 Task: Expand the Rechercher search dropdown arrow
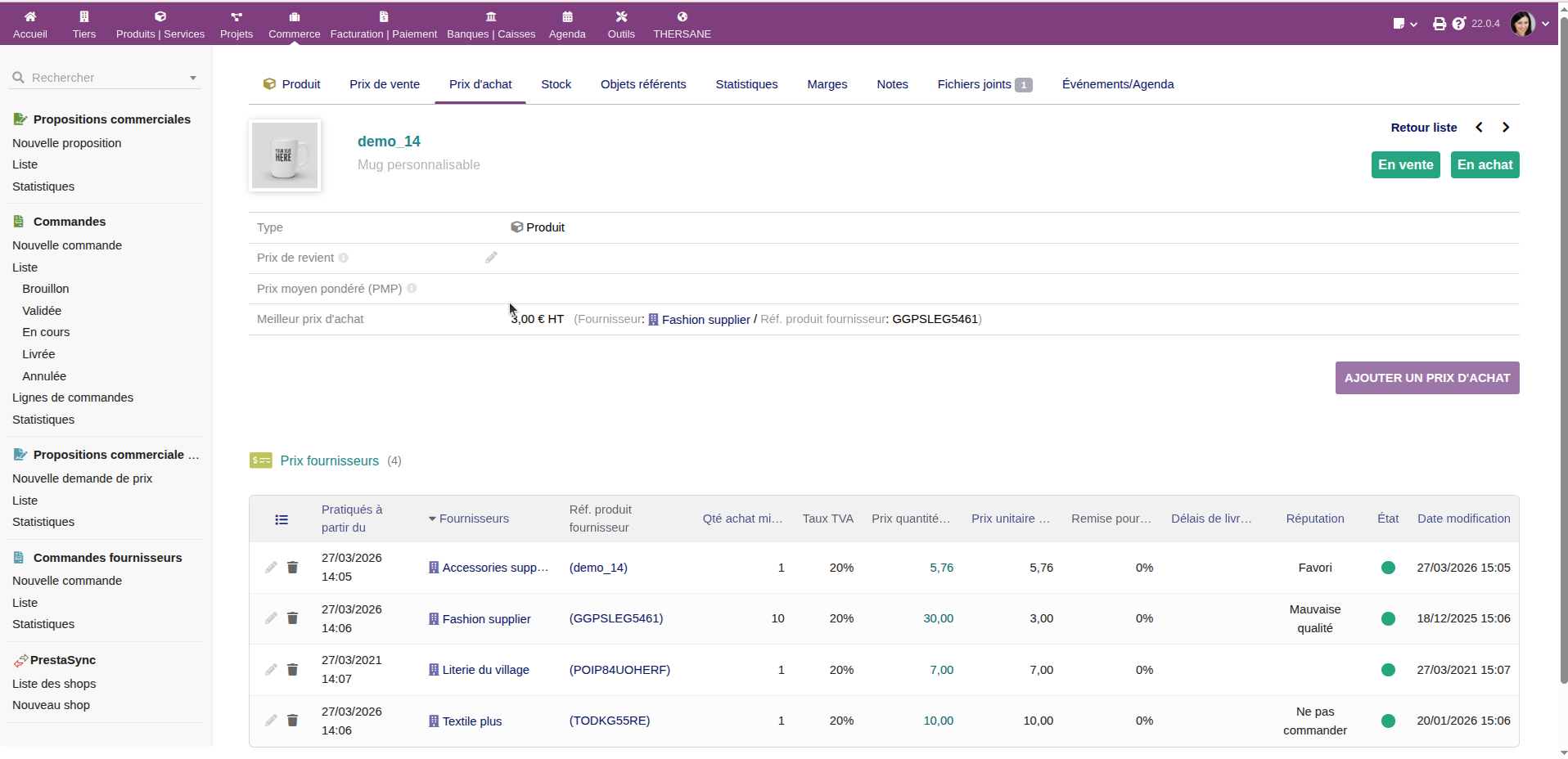[193, 79]
